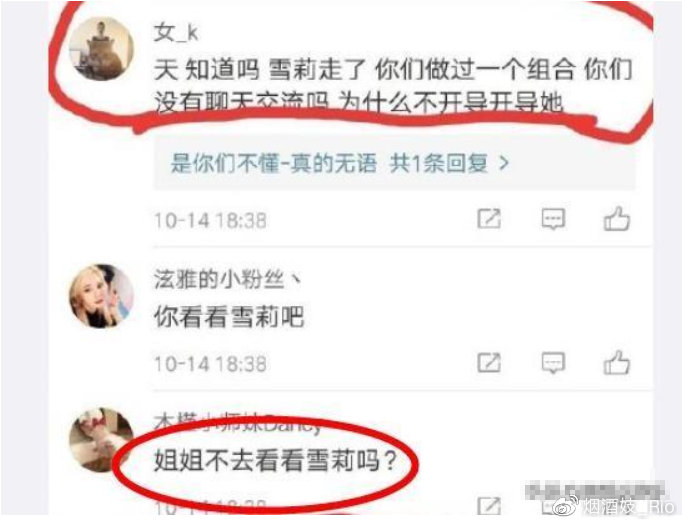Open 泫雅的小粉丝 avatar picture

(x=102, y=296)
